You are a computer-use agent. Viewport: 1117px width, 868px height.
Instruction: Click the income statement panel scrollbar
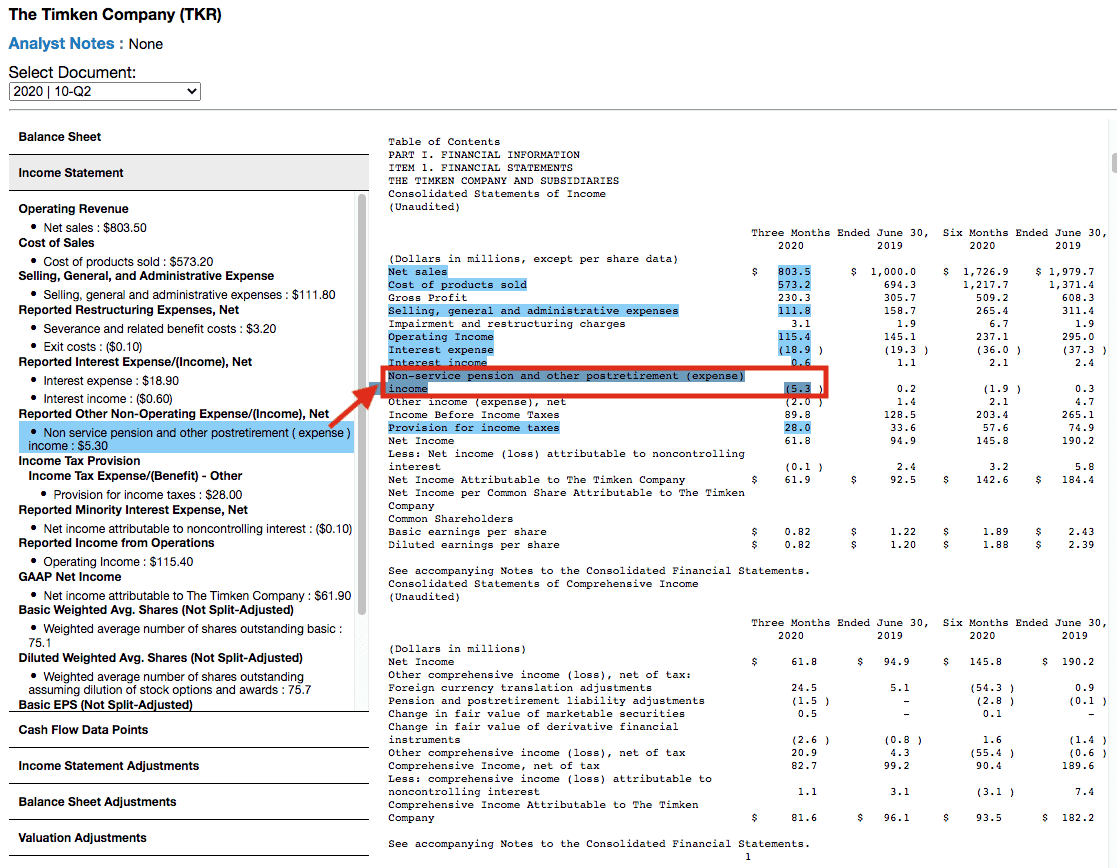(x=362, y=403)
